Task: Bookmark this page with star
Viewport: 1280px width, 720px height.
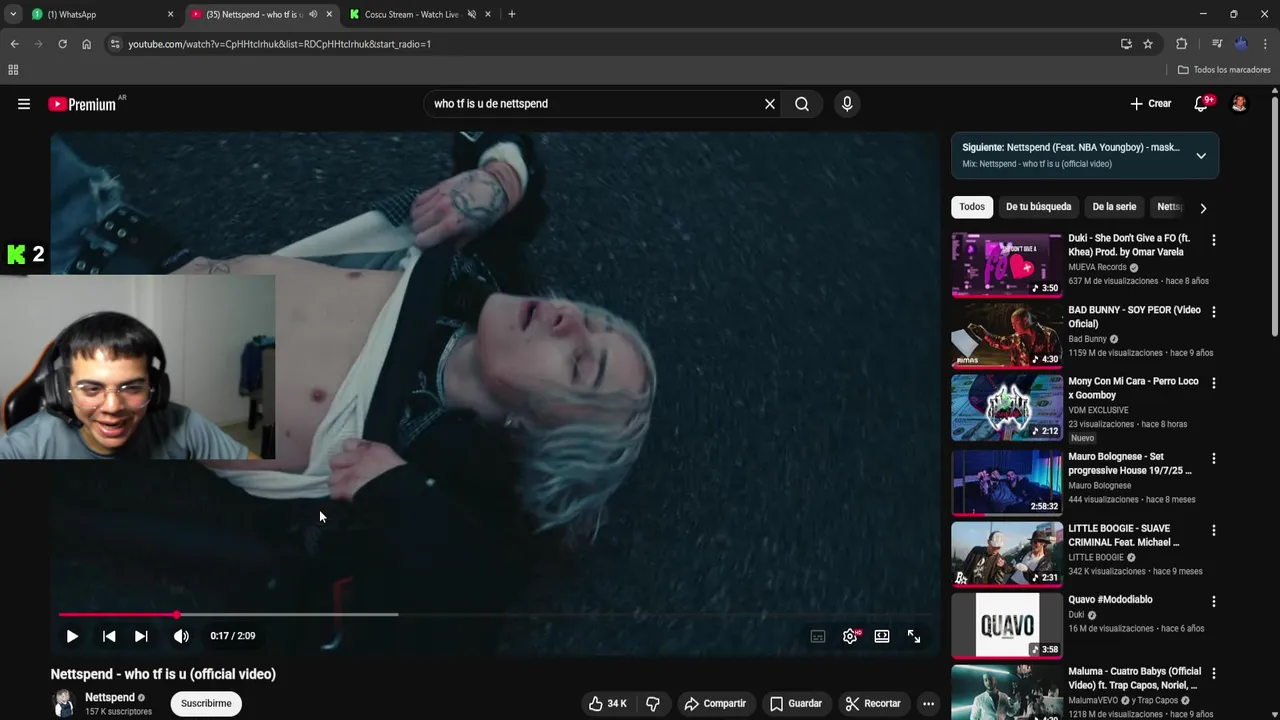Action: 1148,44
